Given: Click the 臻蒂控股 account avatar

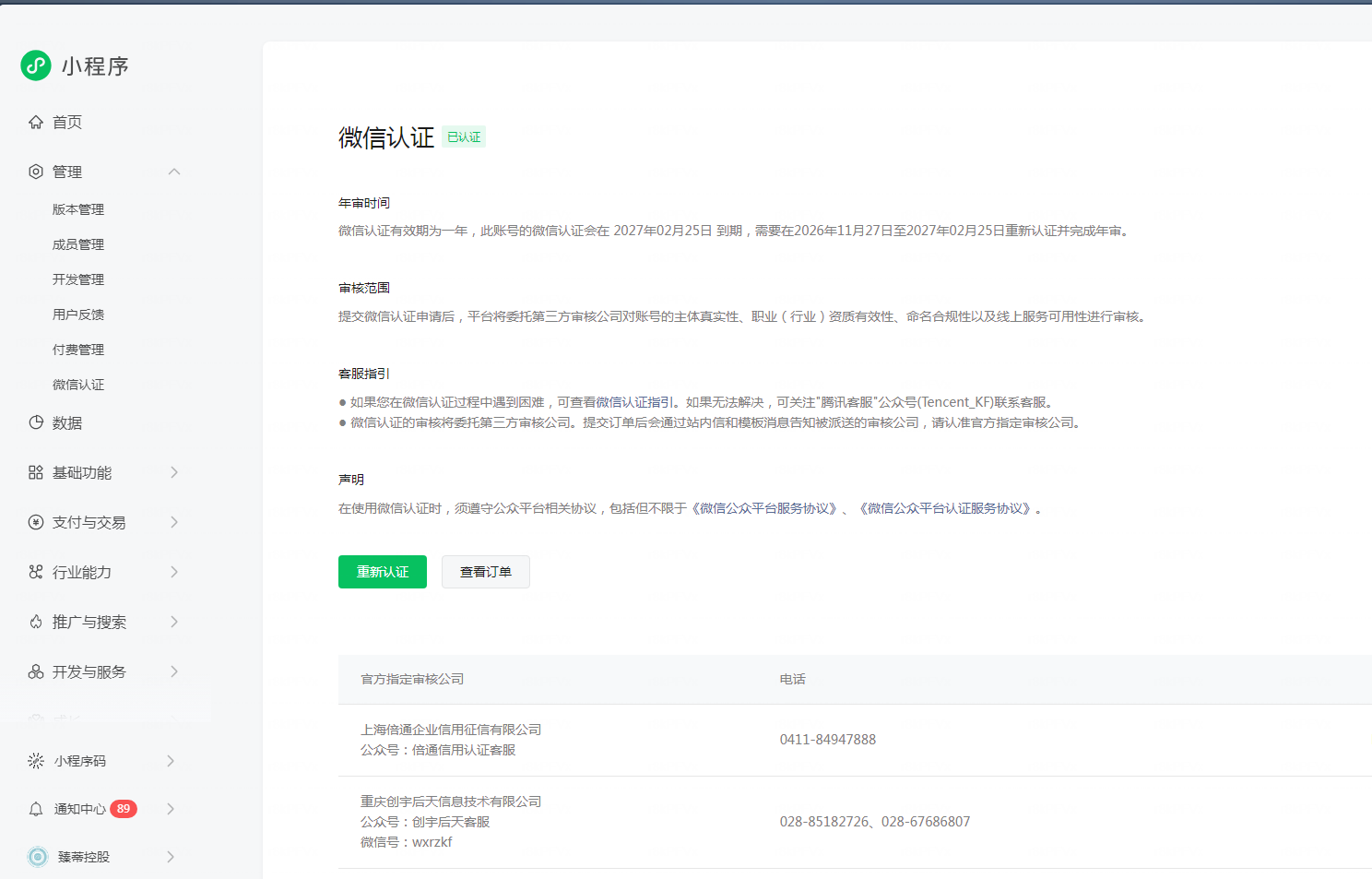Looking at the screenshot, I should (38, 857).
